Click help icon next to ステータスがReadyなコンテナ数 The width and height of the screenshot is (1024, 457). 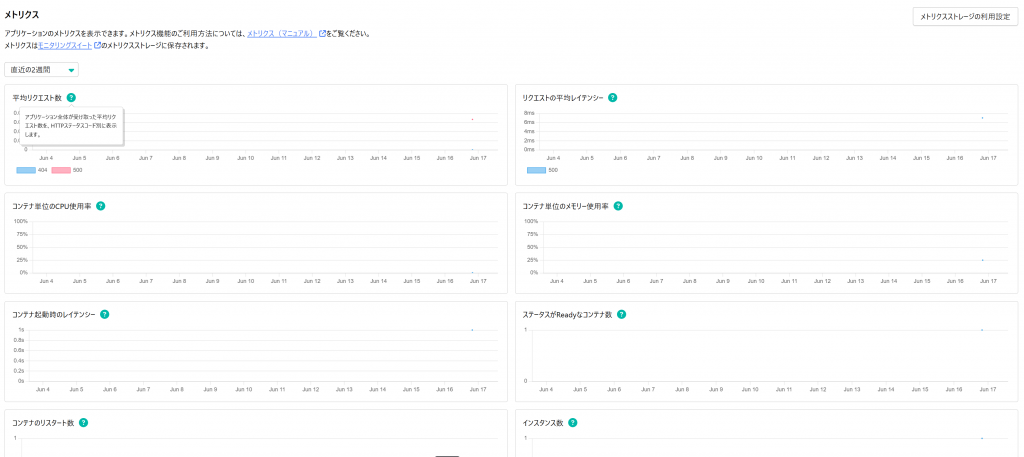pyautogui.click(x=621, y=315)
